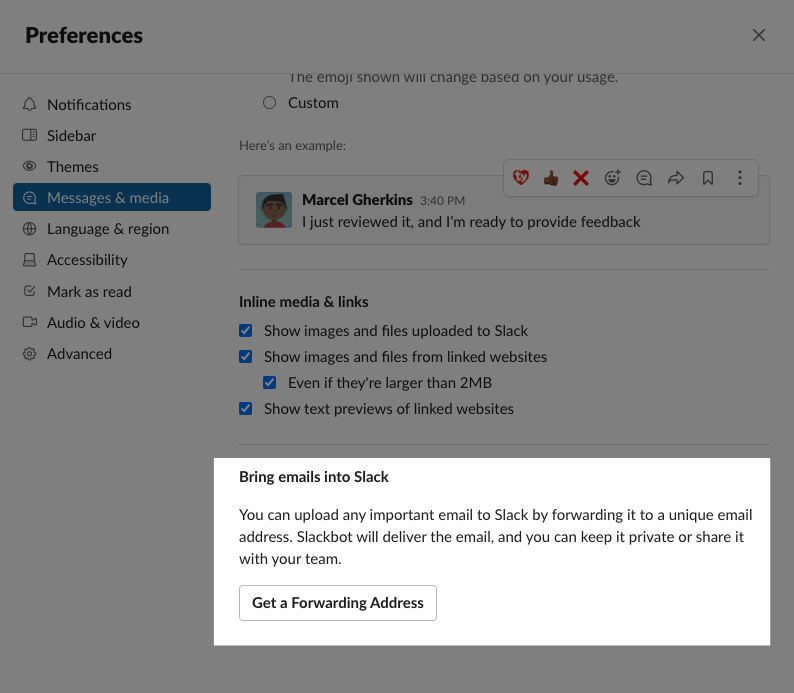Select the Custom radio button
This screenshot has height=693, width=794.
[269, 103]
